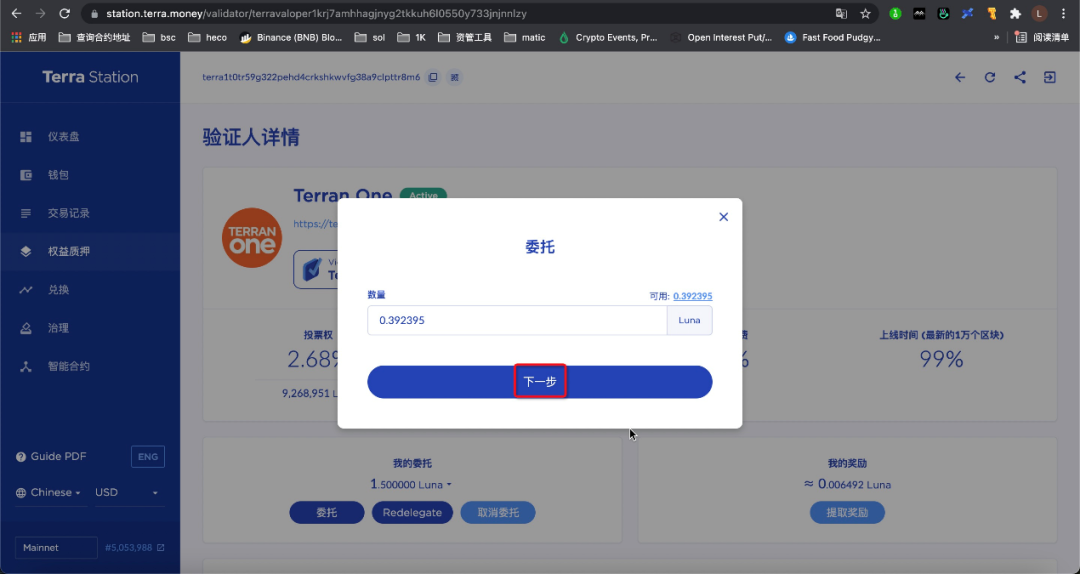Focus the 数量 amount input field
The height and width of the screenshot is (574, 1080).
[516, 320]
